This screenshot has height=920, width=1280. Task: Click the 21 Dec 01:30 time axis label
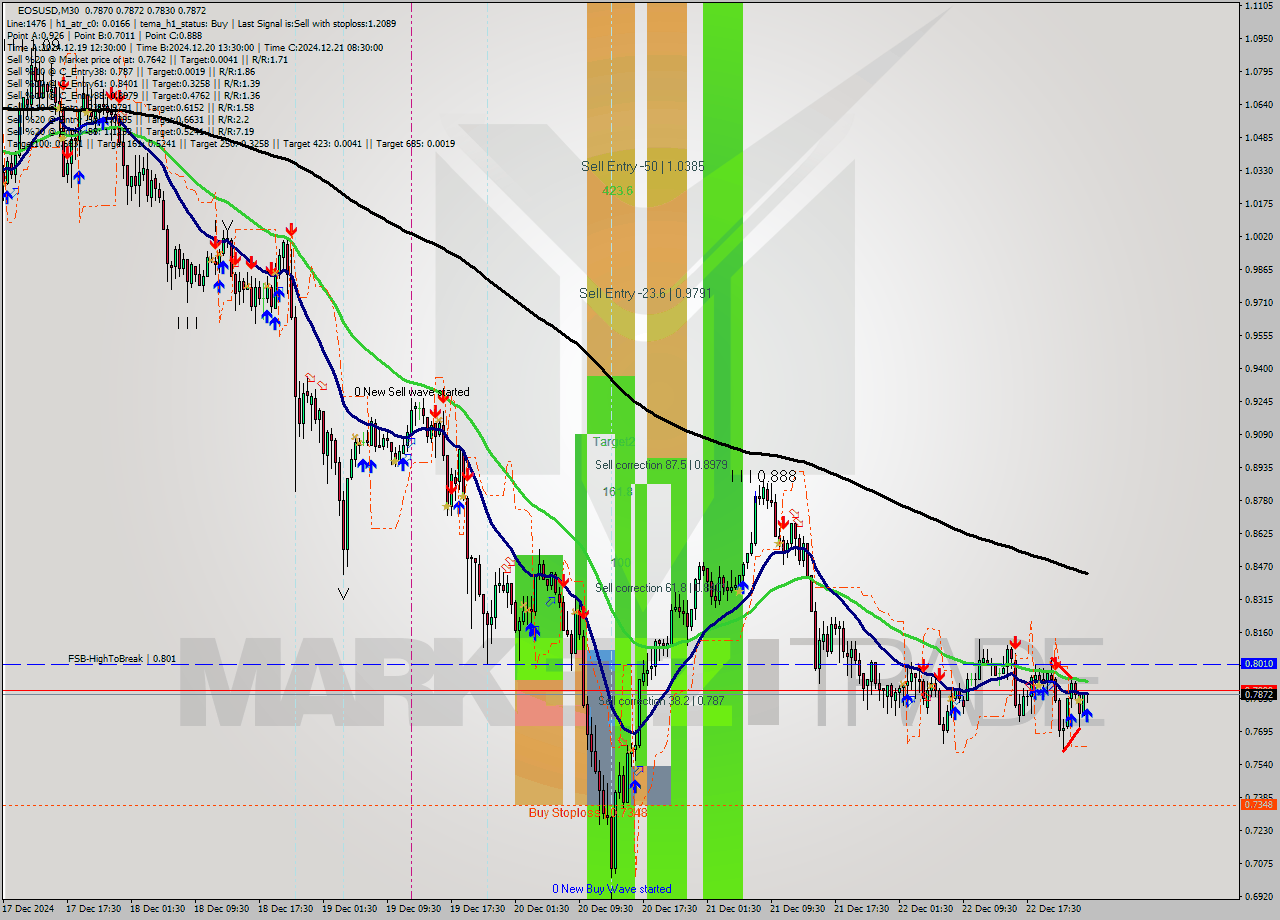coord(733,909)
